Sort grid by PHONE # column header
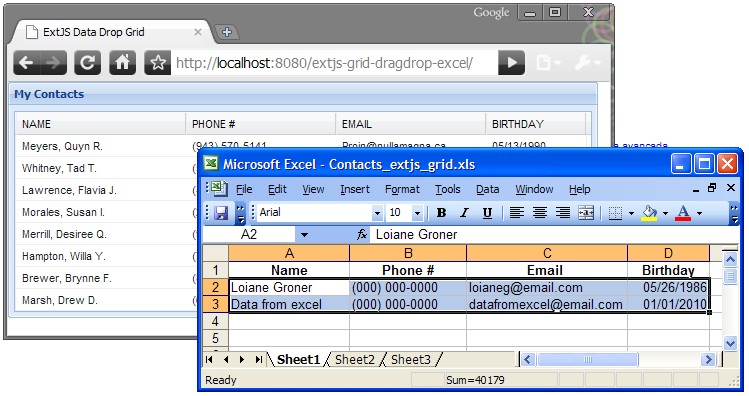Viewport: 749px width, 396px height. (260, 124)
